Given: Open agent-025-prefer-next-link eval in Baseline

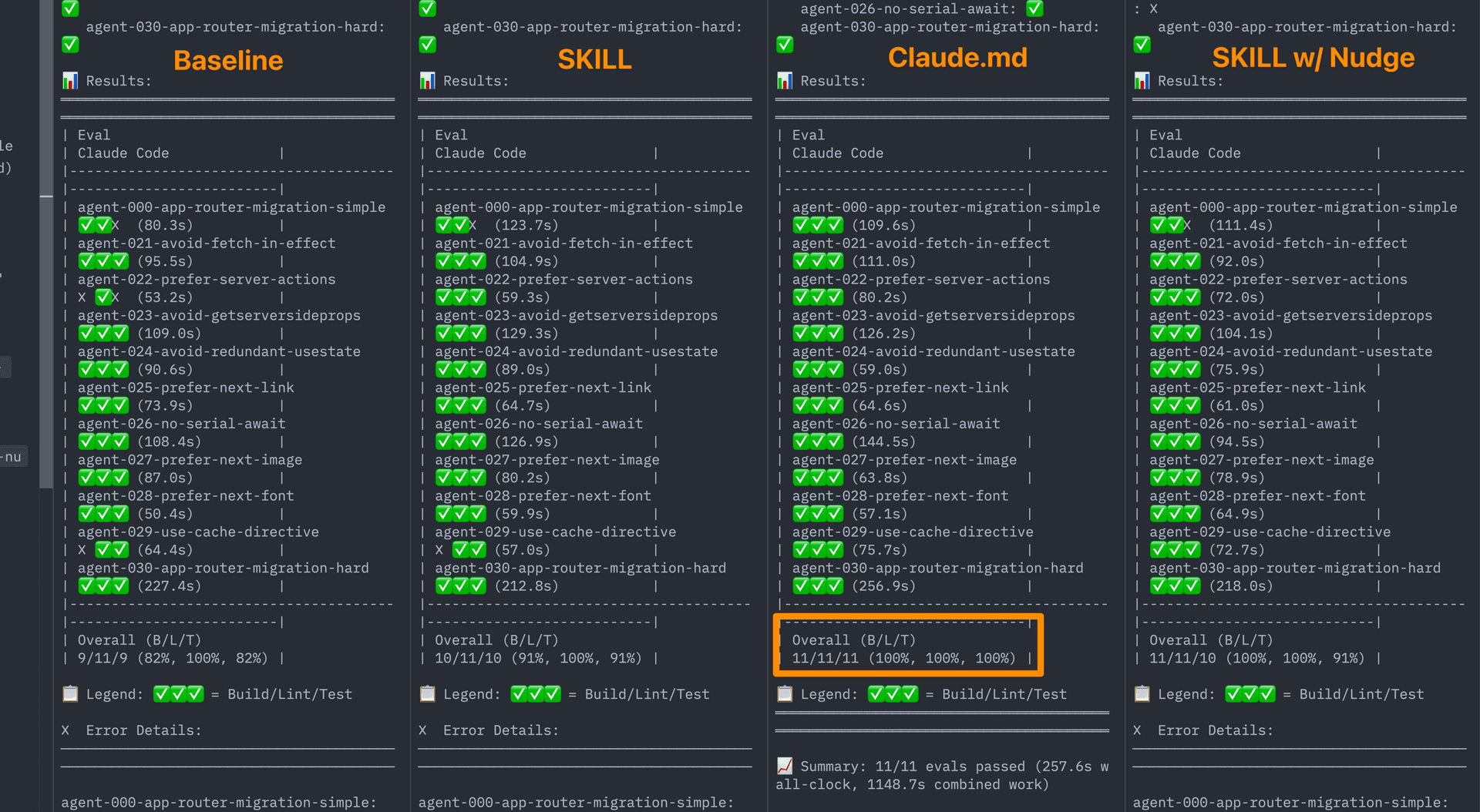Looking at the screenshot, I should [x=186, y=388].
